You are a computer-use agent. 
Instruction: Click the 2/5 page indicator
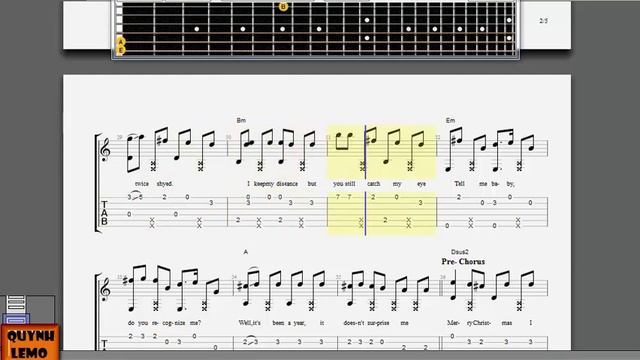(544, 21)
